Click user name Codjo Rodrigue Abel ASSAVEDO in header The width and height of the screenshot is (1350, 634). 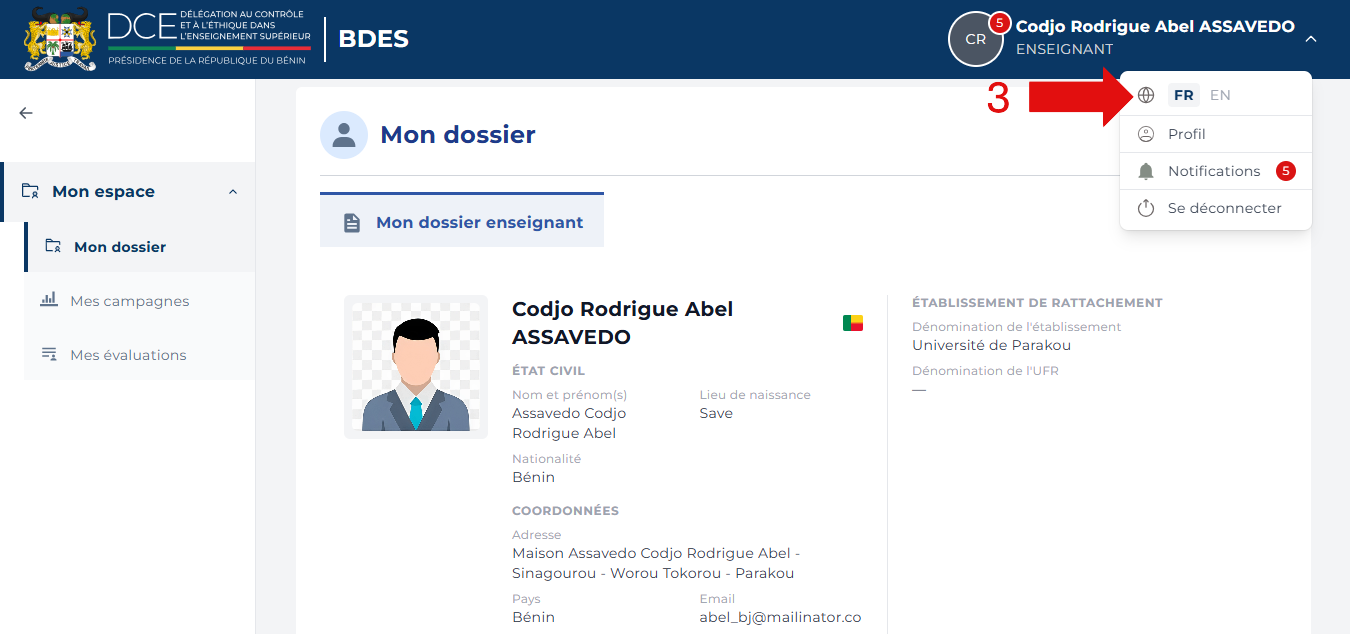(1155, 27)
